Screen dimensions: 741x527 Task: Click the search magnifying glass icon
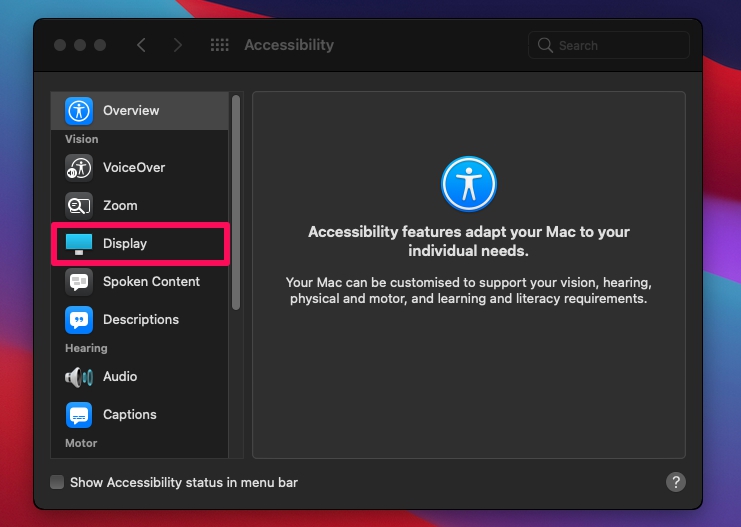click(545, 45)
